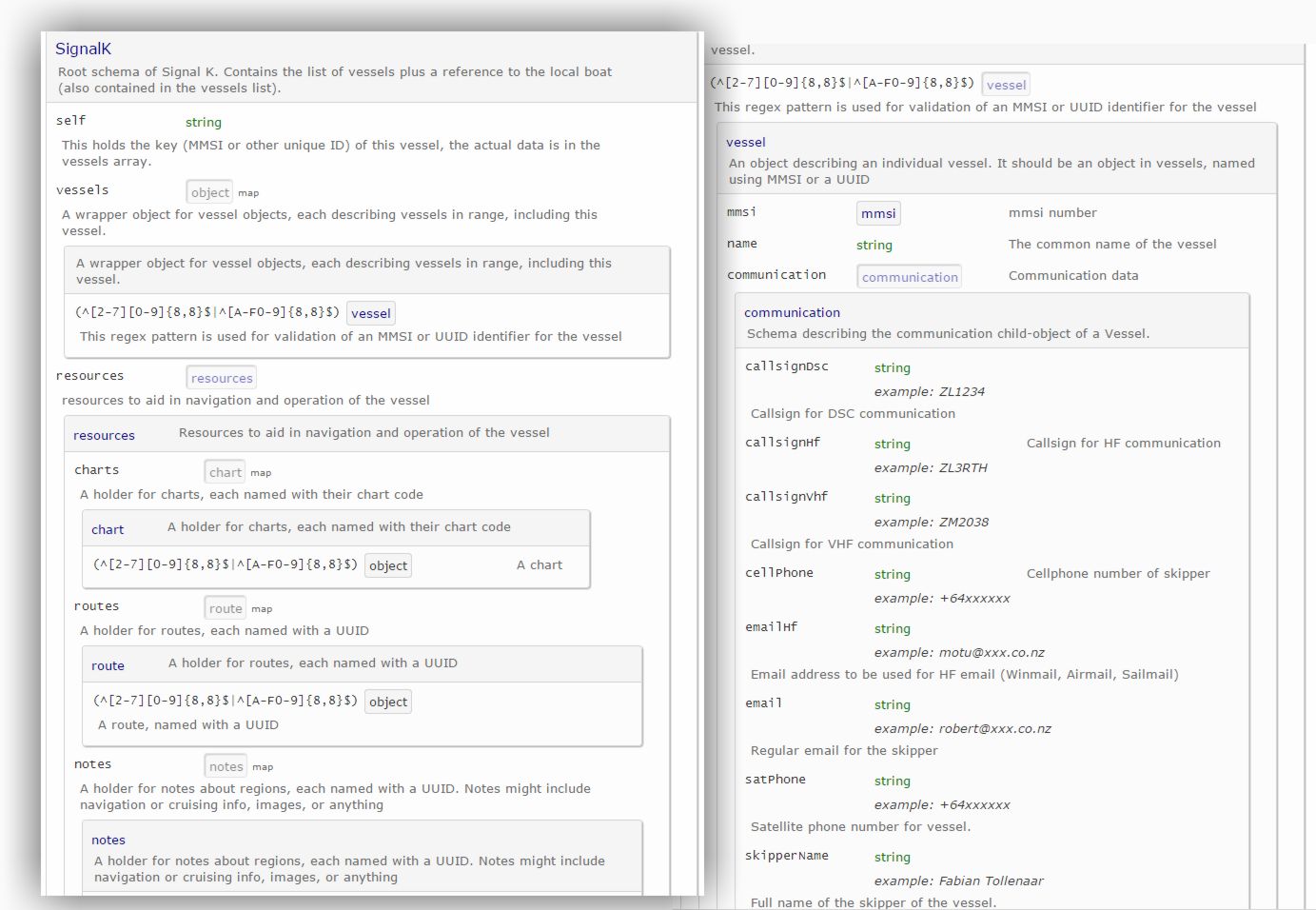Select the vessels property name

point(82,189)
